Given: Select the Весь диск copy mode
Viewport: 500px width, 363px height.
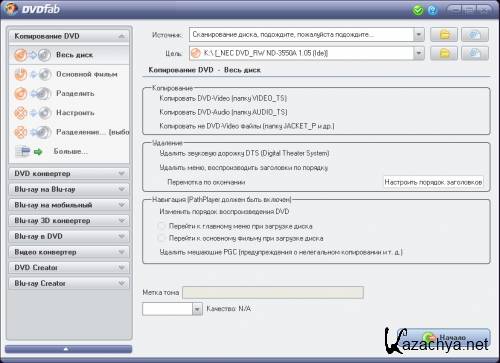Looking at the screenshot, I should (x=69, y=55).
